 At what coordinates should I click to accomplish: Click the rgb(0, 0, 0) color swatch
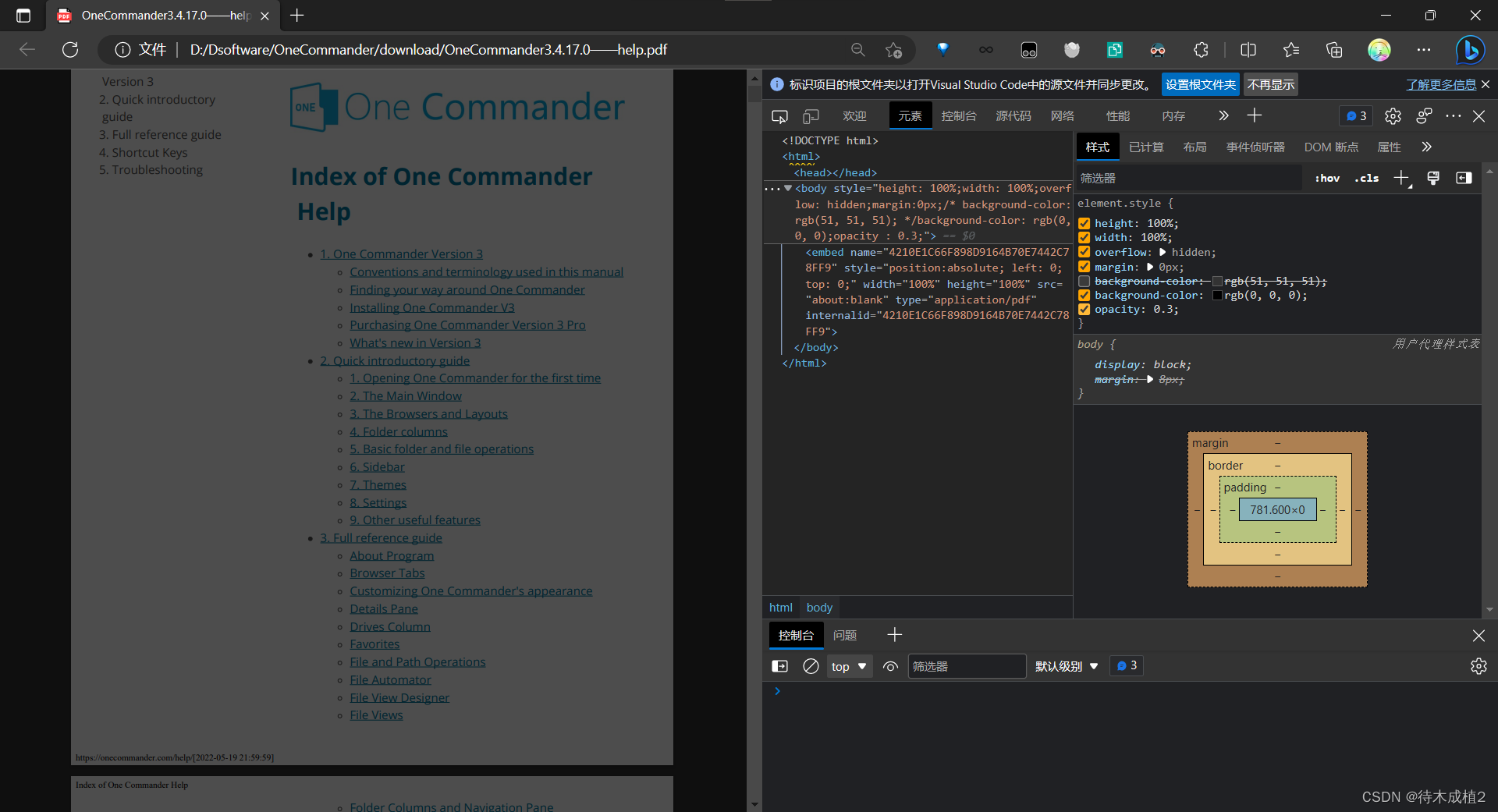click(1217, 296)
